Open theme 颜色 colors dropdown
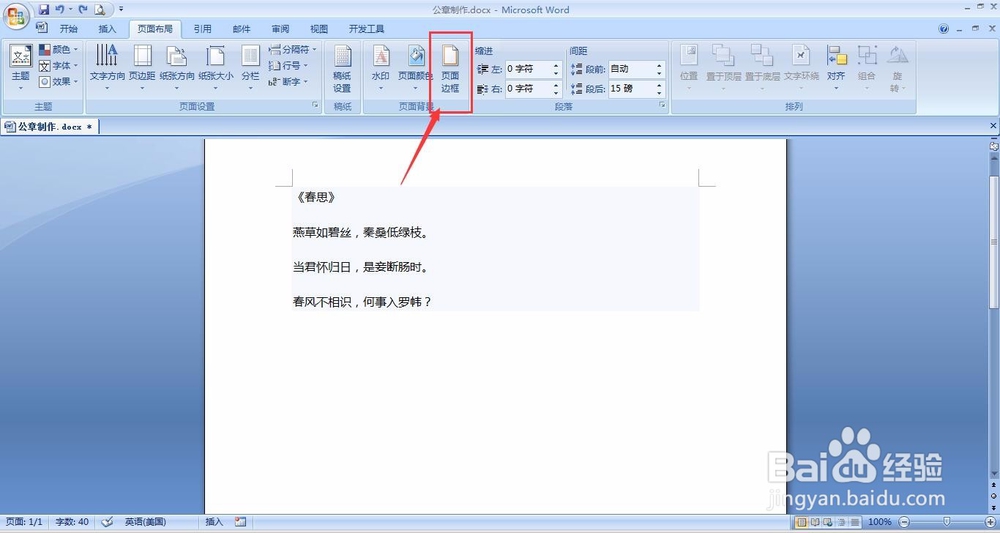 [58, 49]
